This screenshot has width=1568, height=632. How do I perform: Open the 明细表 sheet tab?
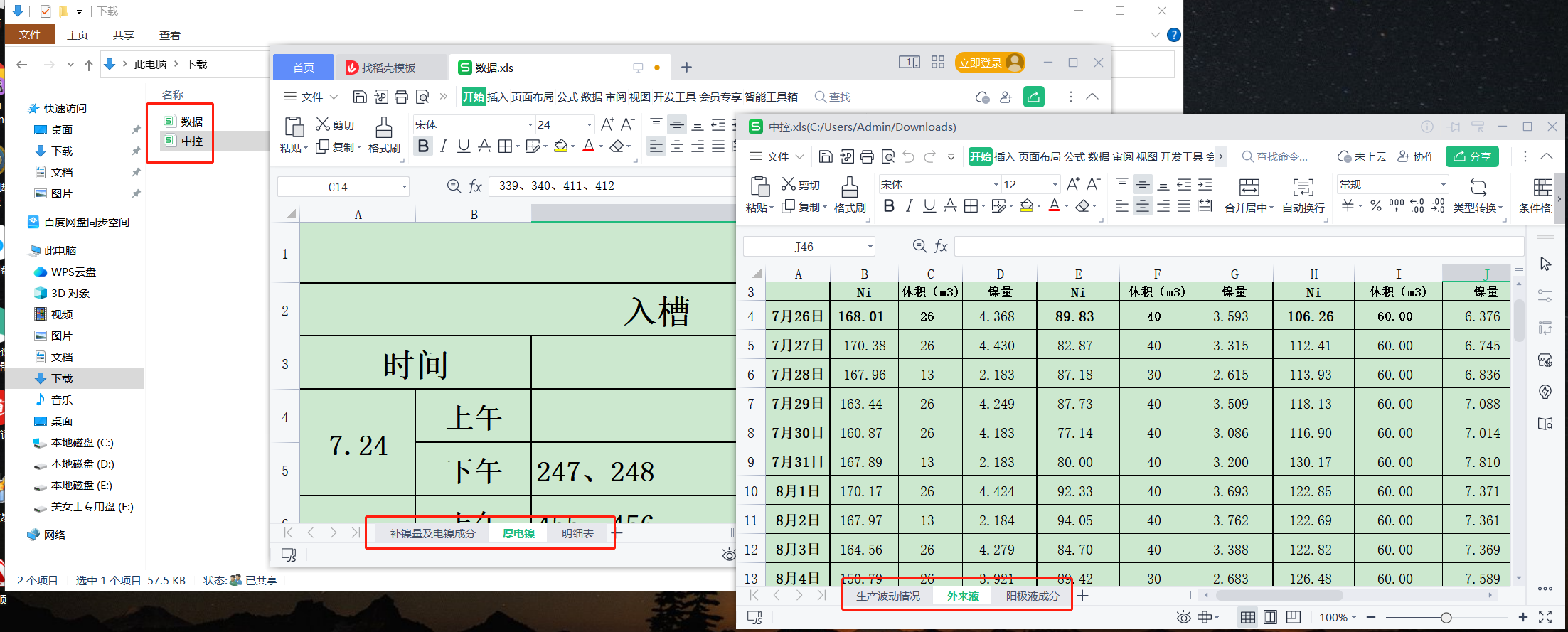point(577,534)
